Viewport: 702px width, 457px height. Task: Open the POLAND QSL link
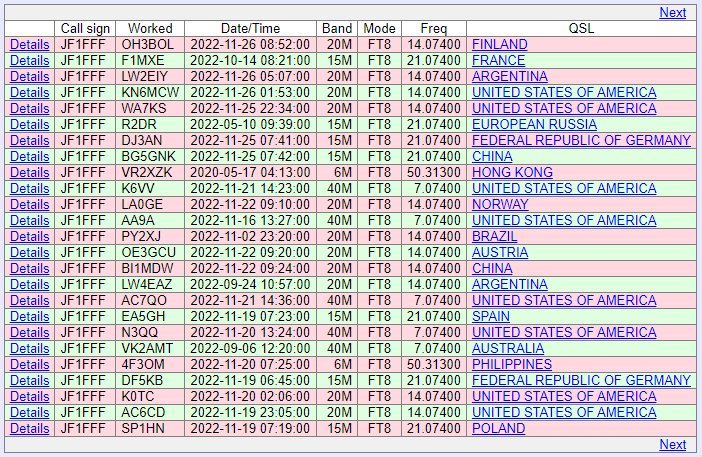coord(498,428)
